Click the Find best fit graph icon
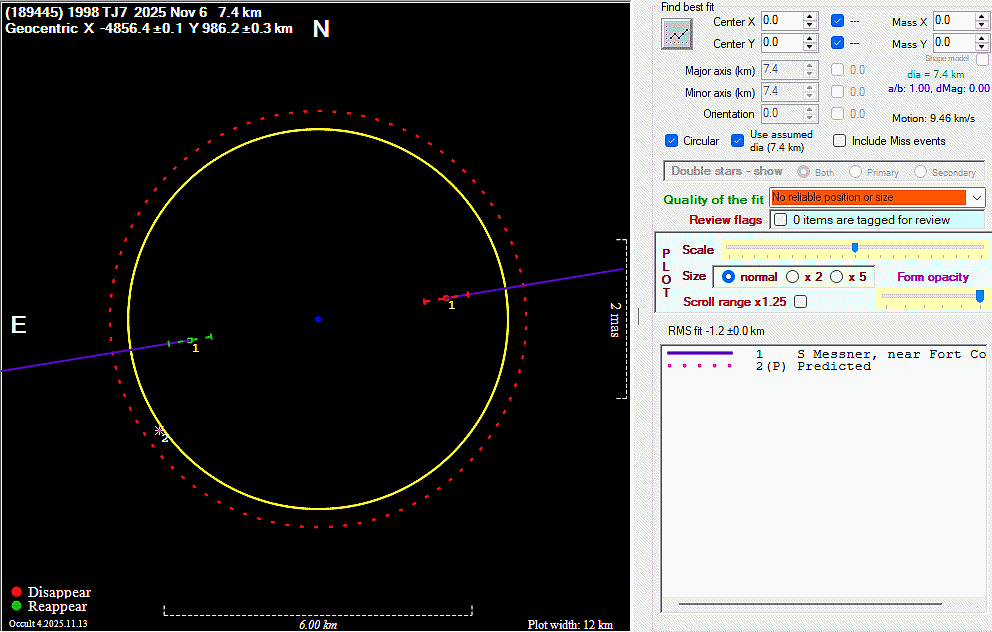The height and width of the screenshot is (632, 992). point(677,33)
